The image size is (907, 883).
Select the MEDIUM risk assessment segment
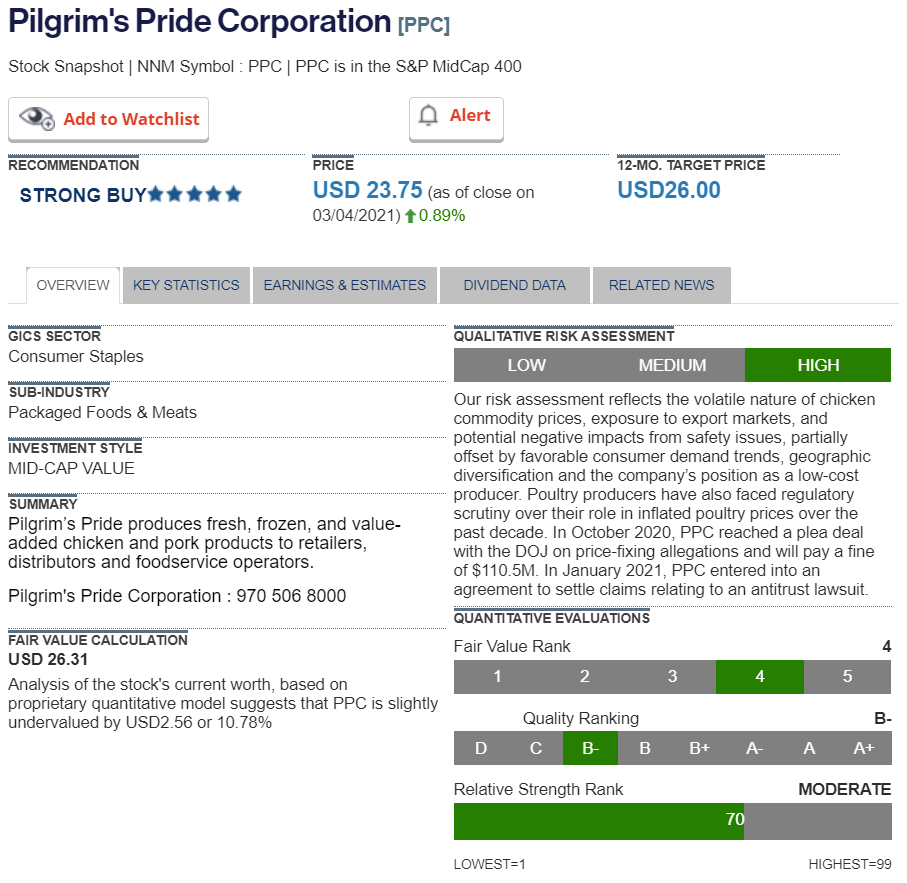(x=672, y=365)
